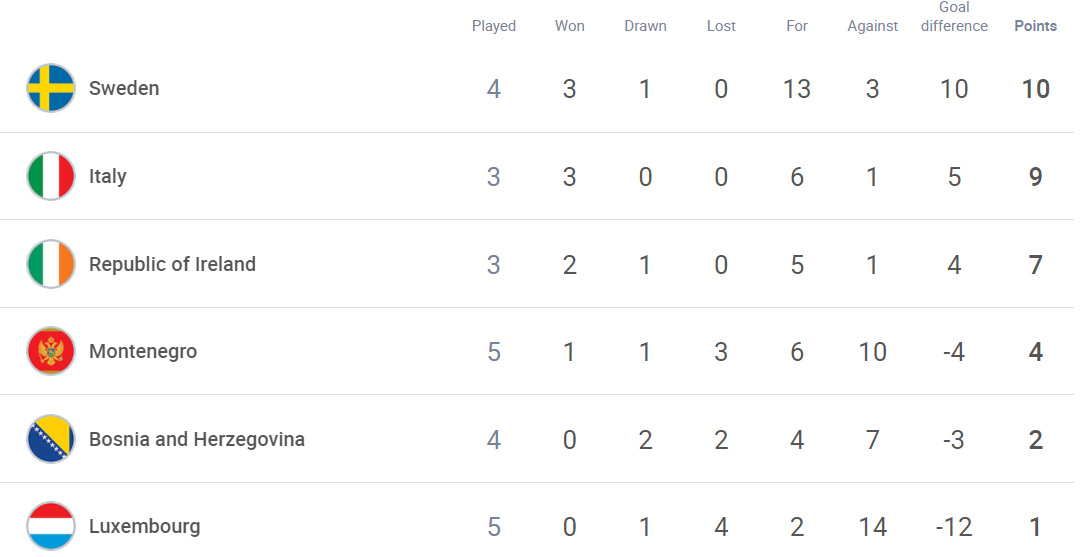Click the Goal difference column header

point(954,17)
